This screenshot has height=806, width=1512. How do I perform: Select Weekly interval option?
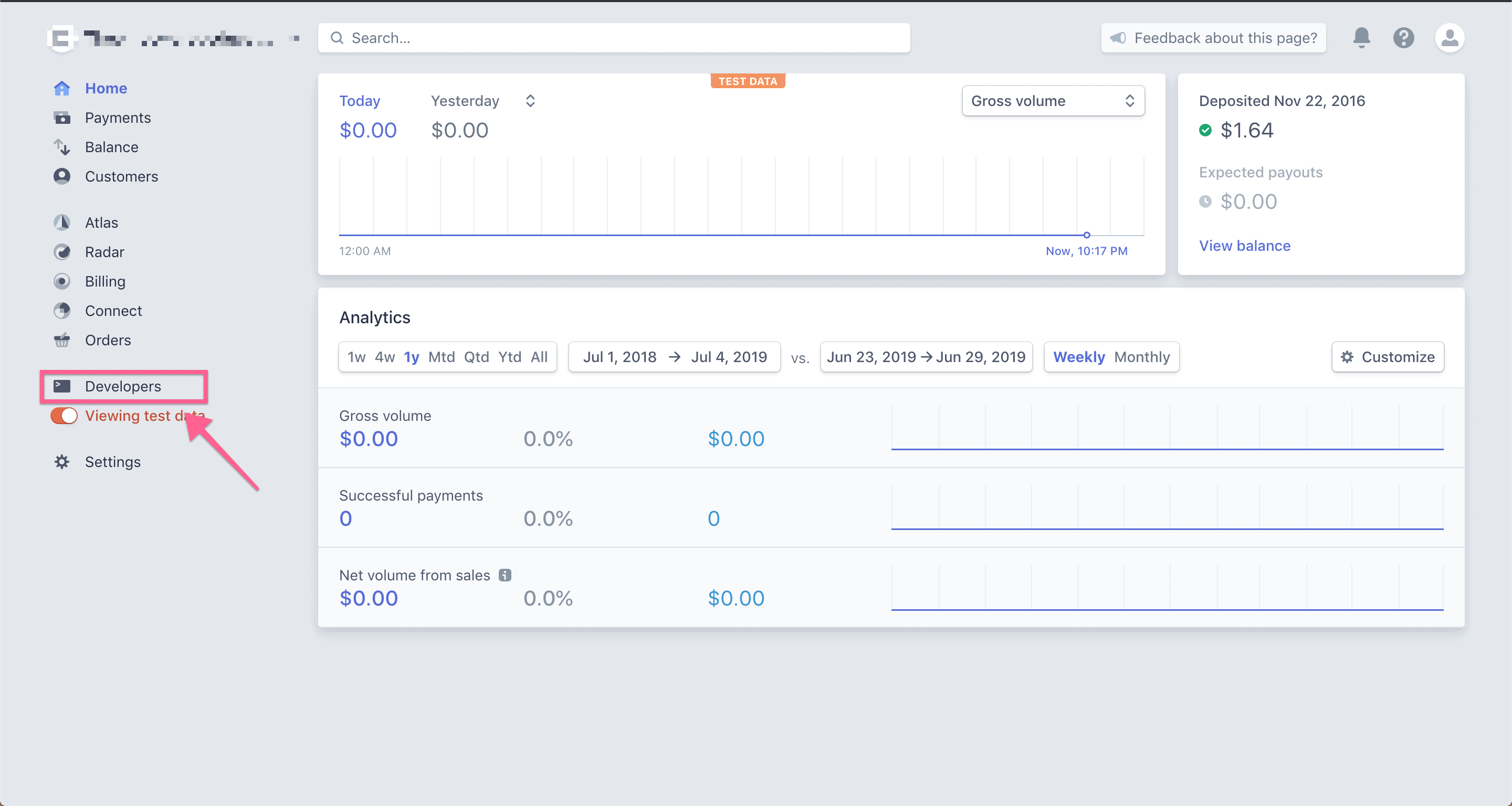click(x=1079, y=357)
